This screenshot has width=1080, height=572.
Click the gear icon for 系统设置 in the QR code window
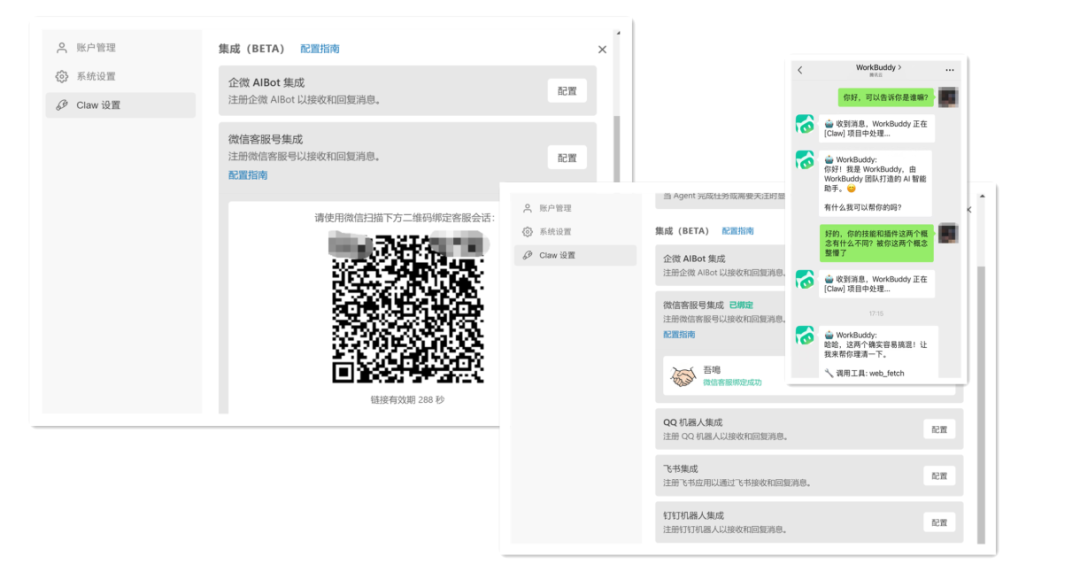(x=62, y=77)
